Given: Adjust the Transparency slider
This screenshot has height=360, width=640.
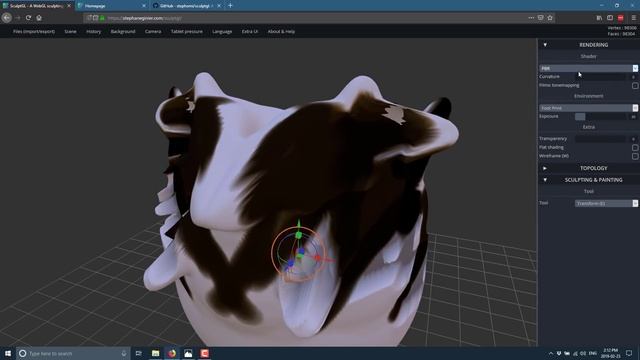Looking at the screenshot, I should pos(600,139).
